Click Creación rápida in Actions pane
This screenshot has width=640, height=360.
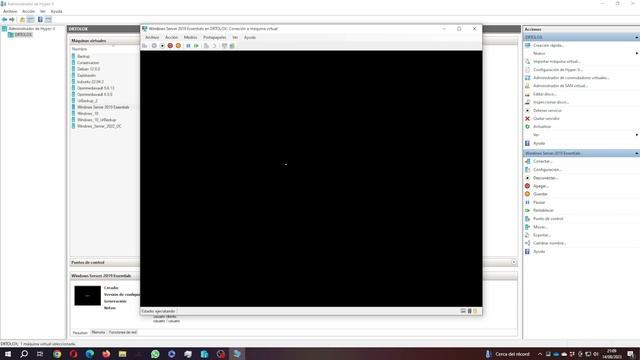(x=548, y=46)
